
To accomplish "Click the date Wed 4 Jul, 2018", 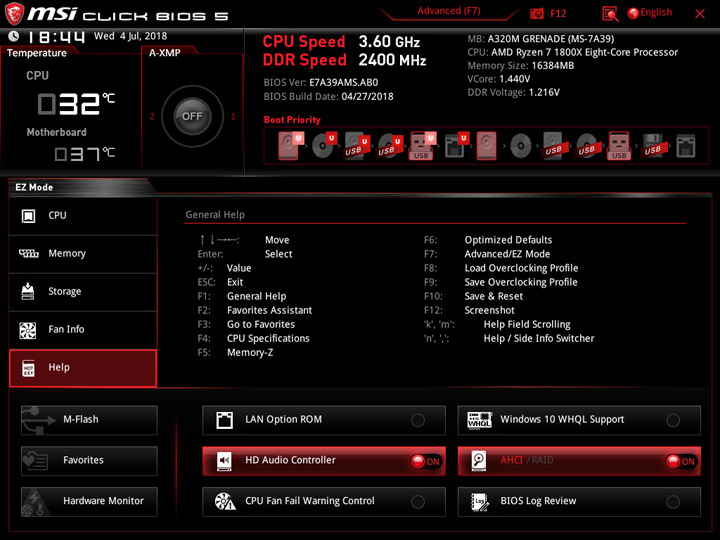I will click(130, 36).
